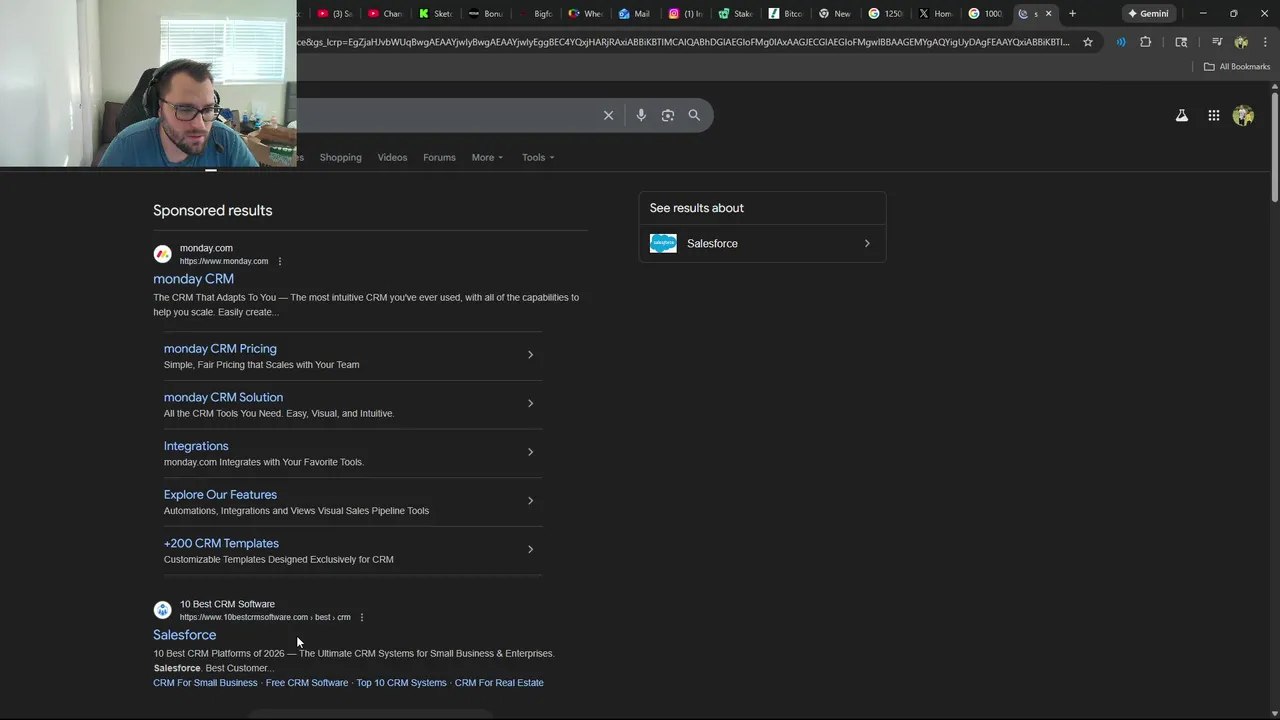The width and height of the screenshot is (1280, 720).
Task: Switch to the Instagram tab
Action: [685, 14]
